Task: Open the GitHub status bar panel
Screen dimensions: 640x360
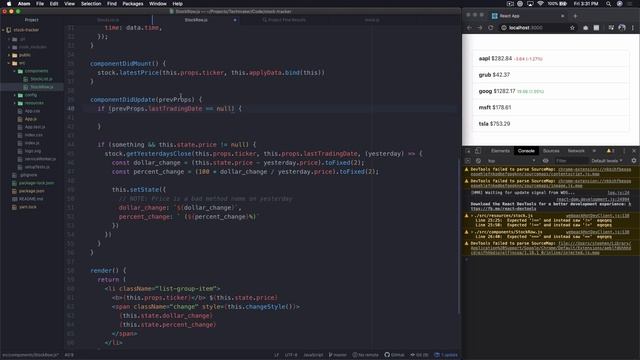Action: pyautogui.click(x=394, y=355)
